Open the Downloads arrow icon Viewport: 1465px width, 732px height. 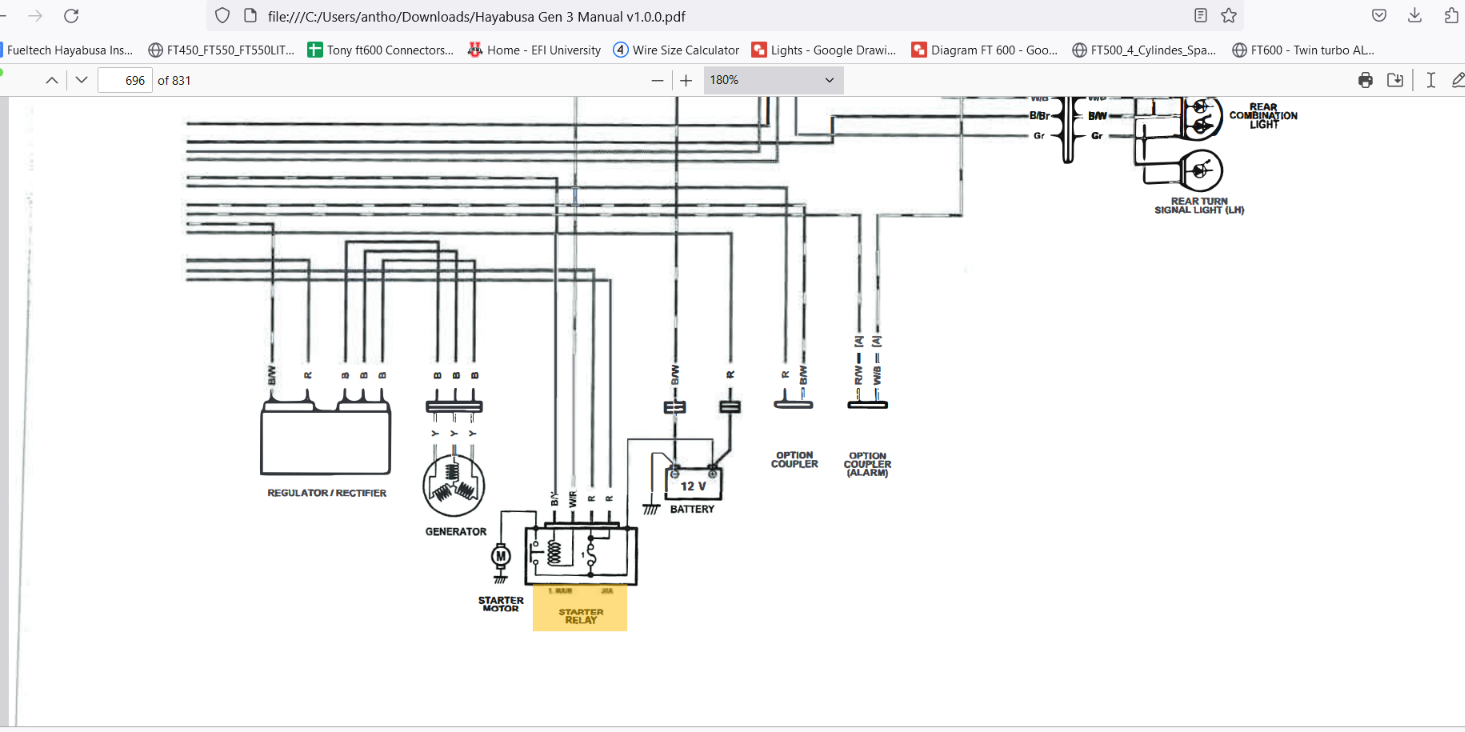pyautogui.click(x=1415, y=16)
